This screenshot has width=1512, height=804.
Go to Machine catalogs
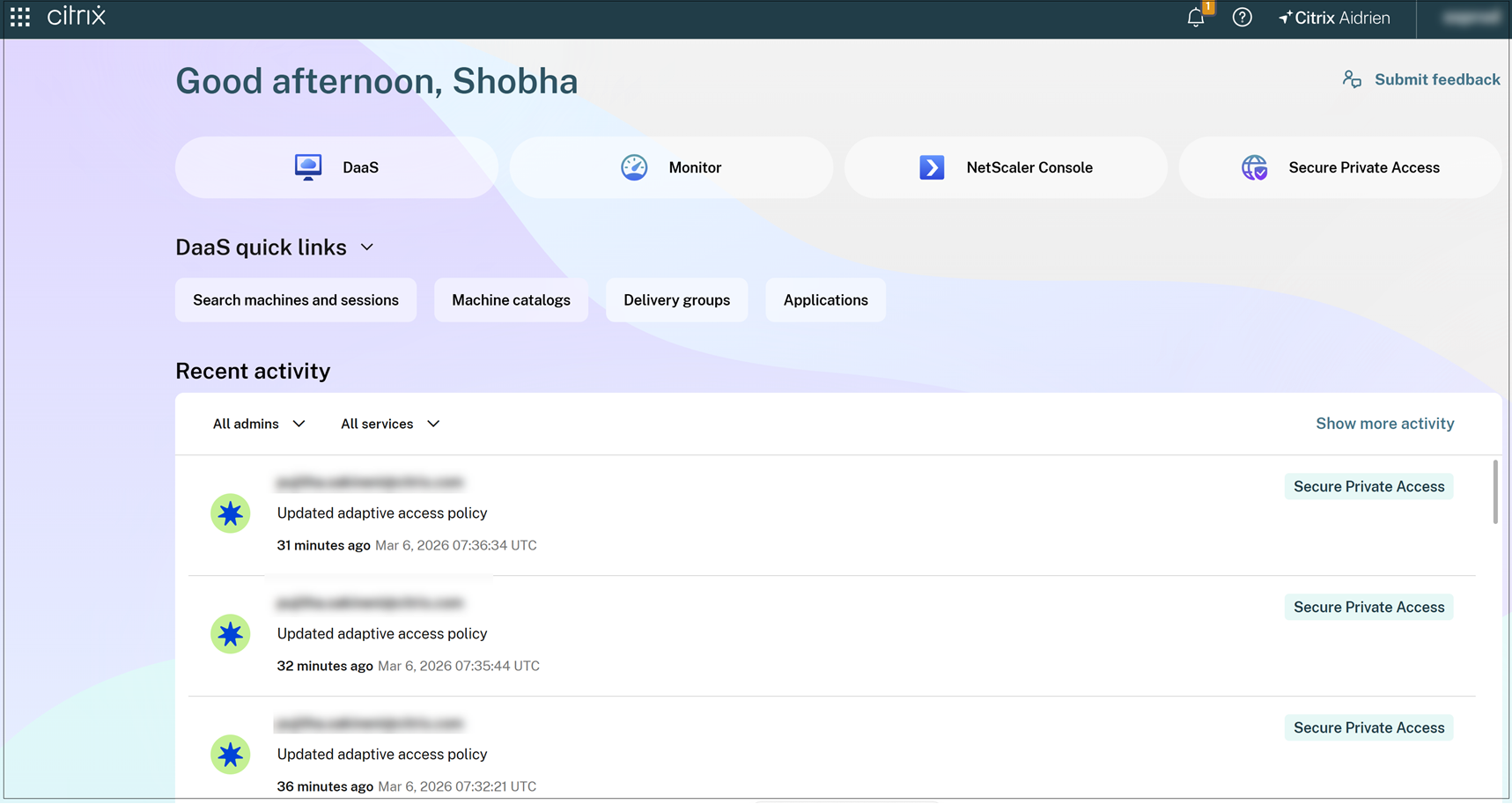[511, 300]
